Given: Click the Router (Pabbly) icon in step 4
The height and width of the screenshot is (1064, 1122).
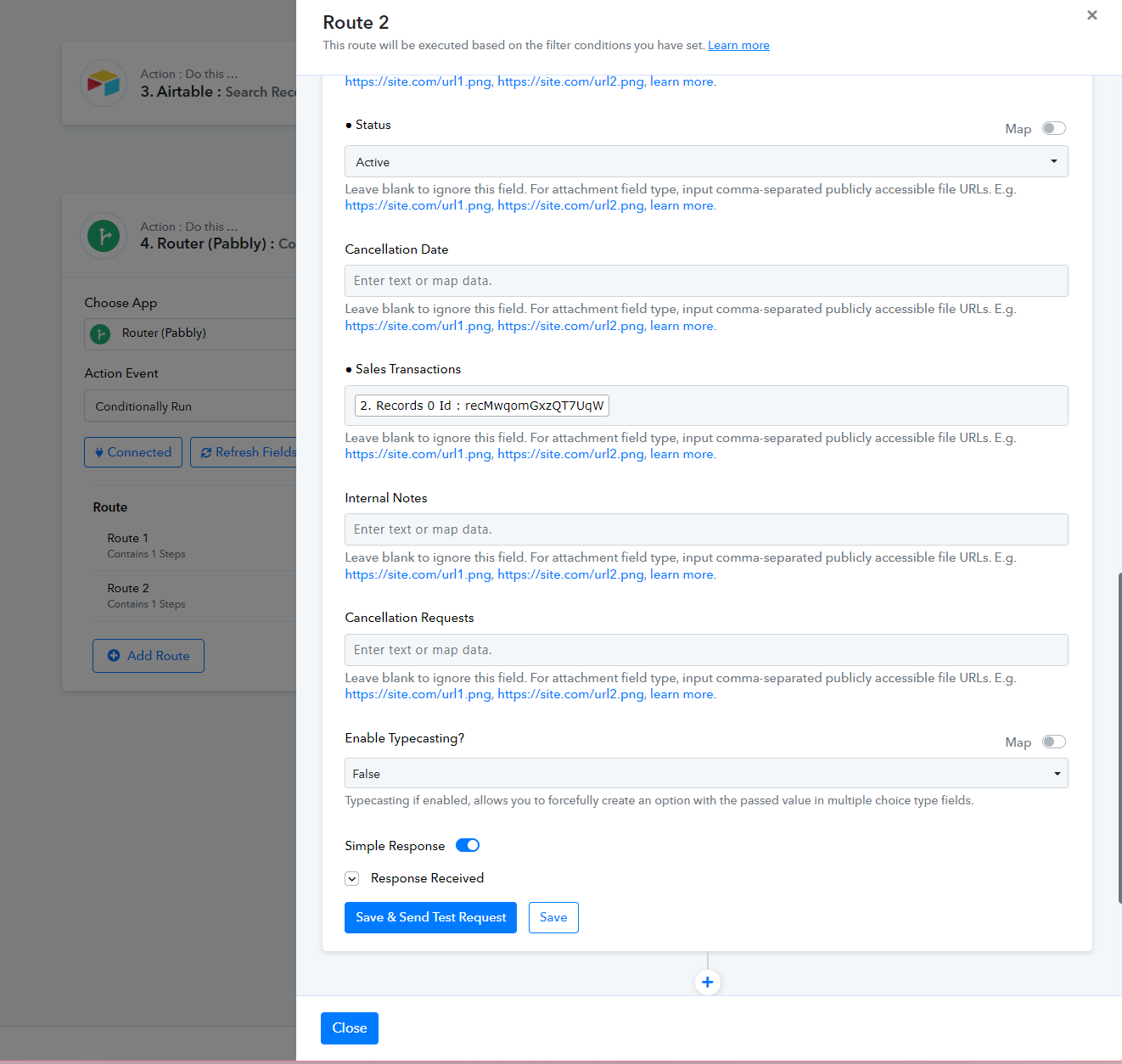Looking at the screenshot, I should [x=104, y=235].
